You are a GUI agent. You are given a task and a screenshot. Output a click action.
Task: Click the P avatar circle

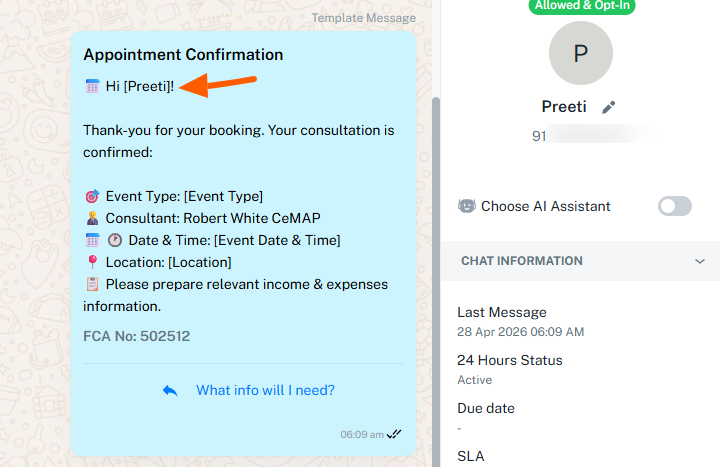coord(581,53)
